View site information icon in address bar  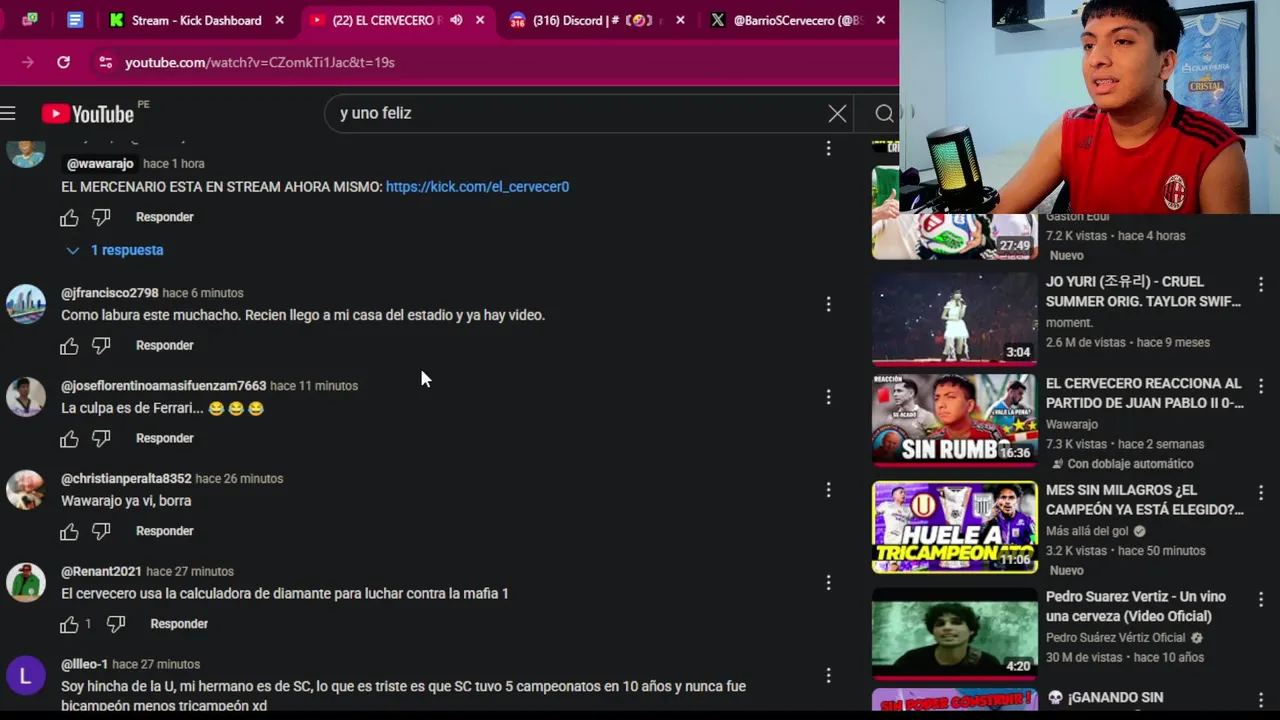[x=105, y=62]
